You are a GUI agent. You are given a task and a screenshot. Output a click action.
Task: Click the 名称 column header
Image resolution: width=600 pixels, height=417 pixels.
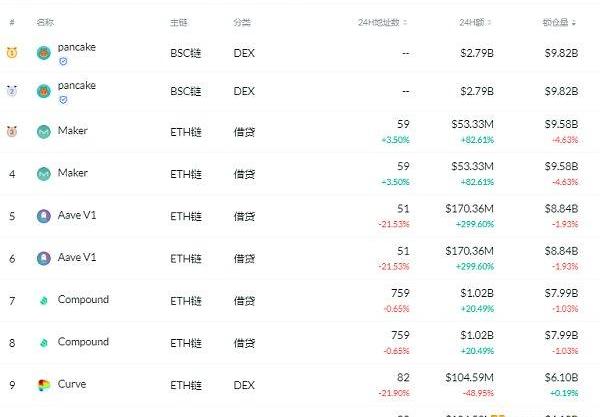click(45, 22)
